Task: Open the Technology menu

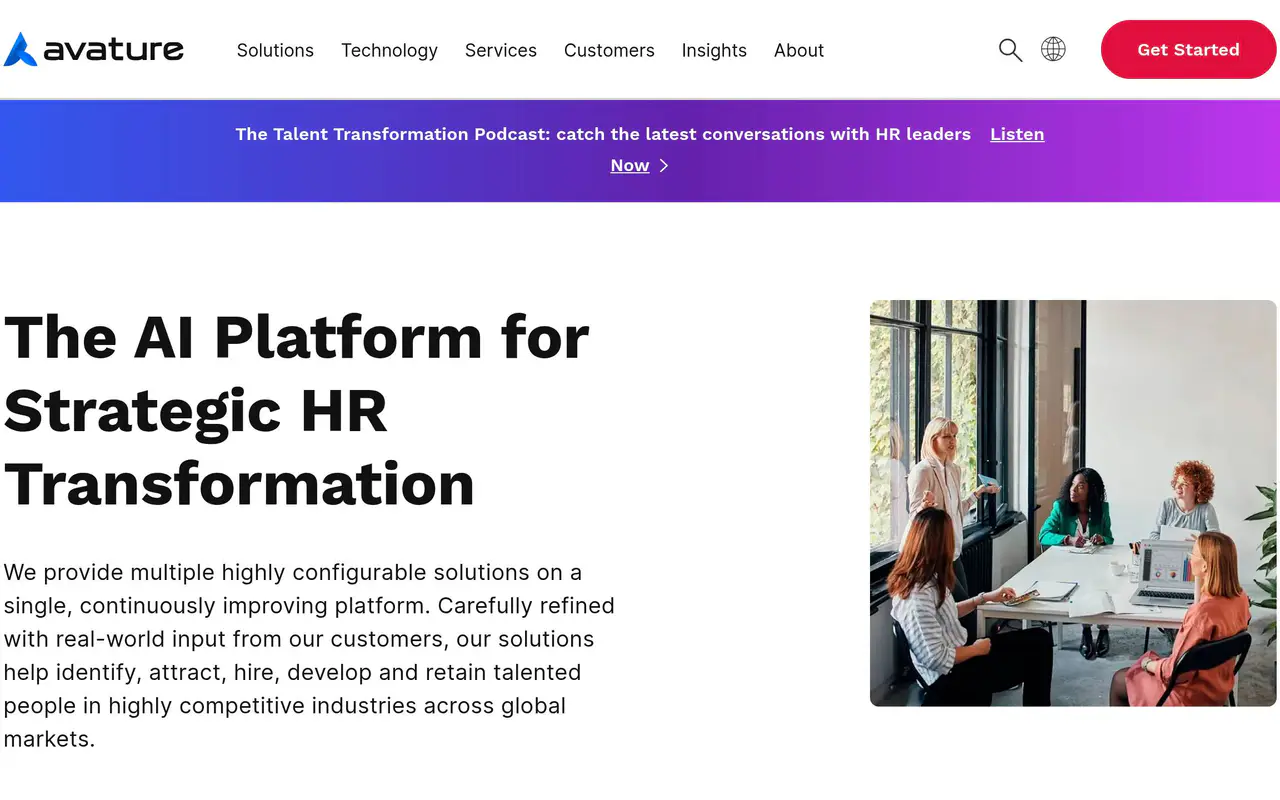Action: click(x=389, y=50)
